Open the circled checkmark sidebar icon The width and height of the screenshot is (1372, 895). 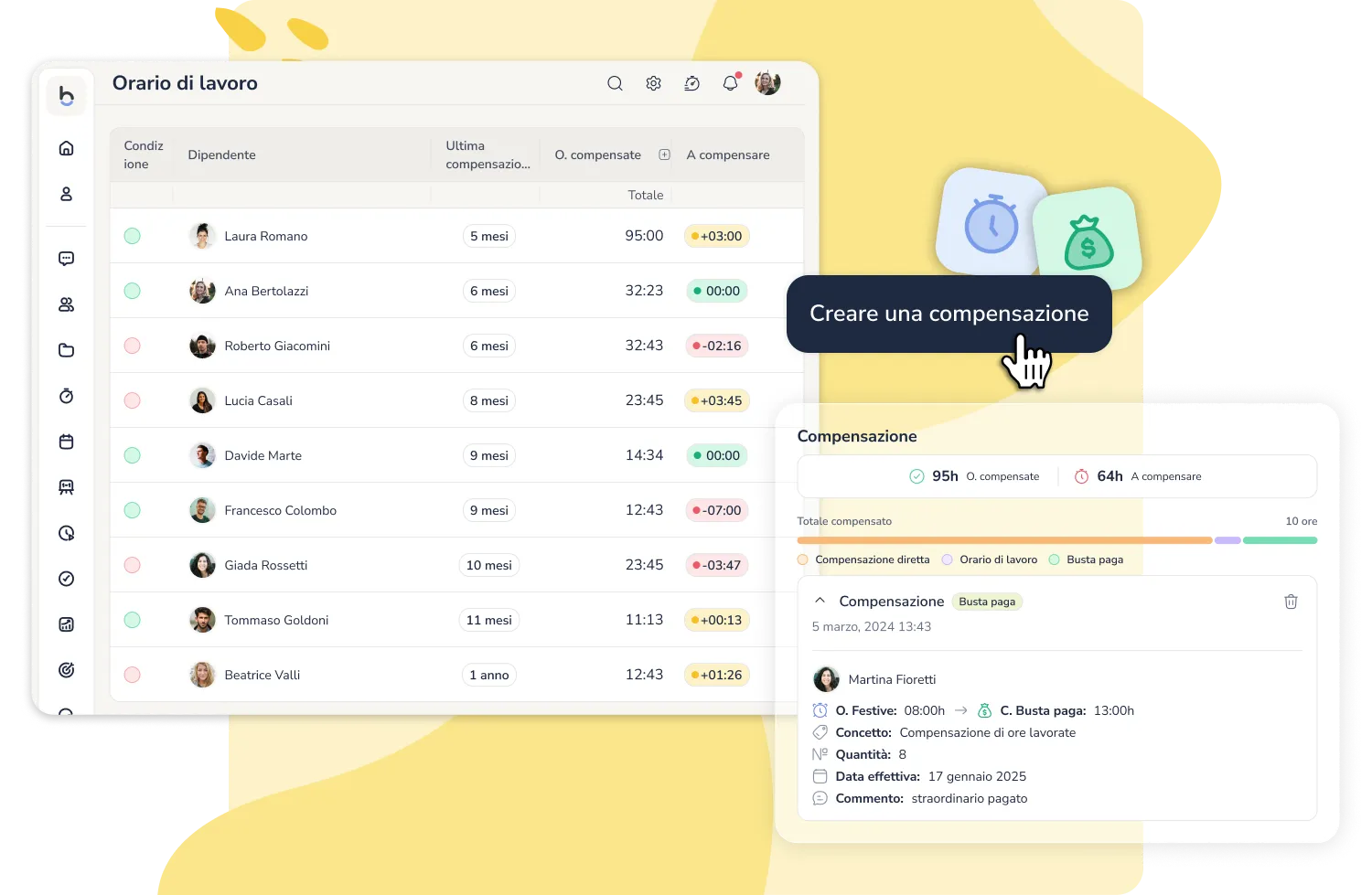(66, 579)
